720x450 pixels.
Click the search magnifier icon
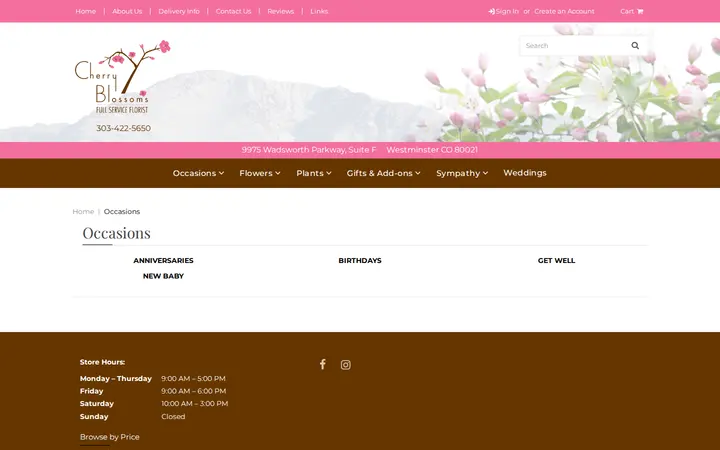[x=635, y=45]
